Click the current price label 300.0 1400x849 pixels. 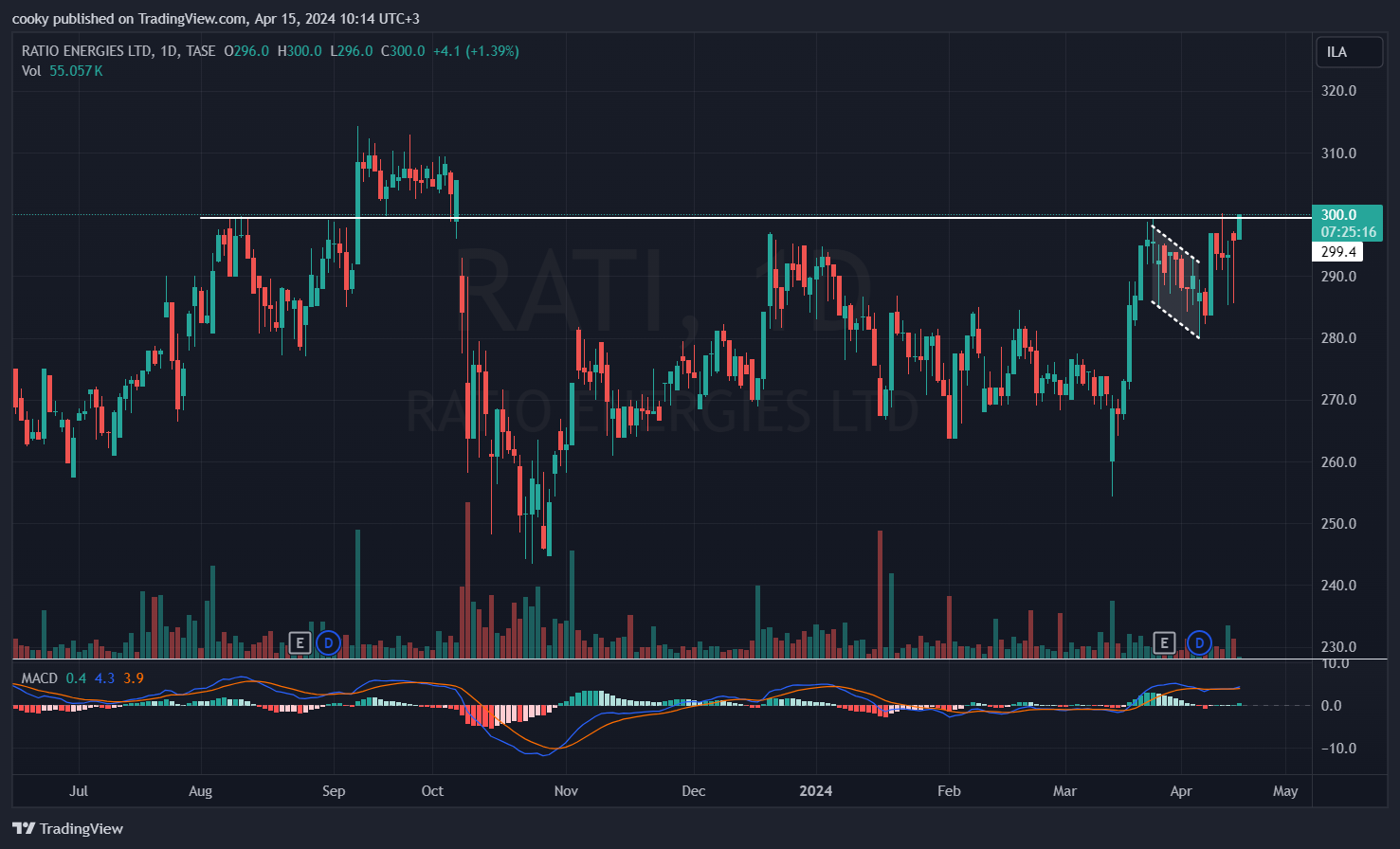coord(1339,215)
